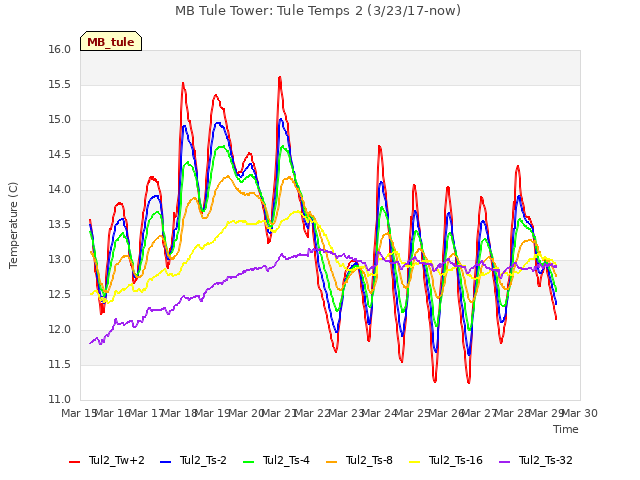This screenshot has height=480, width=640.
Task: Click the Tul2_Ts-8 legend label
Action: click(x=369, y=460)
